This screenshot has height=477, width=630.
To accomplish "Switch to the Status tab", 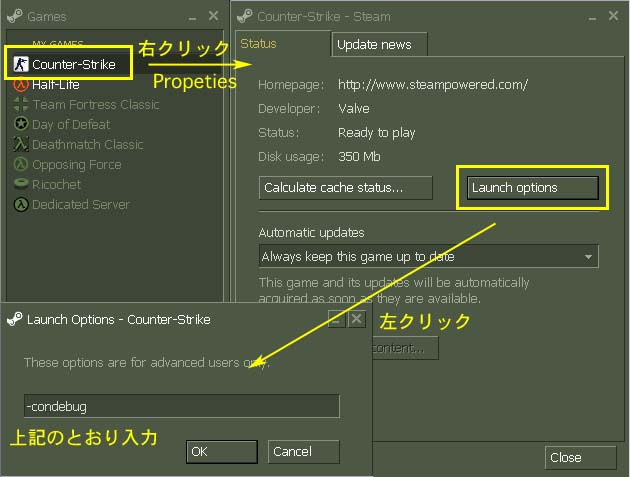I will (x=283, y=43).
